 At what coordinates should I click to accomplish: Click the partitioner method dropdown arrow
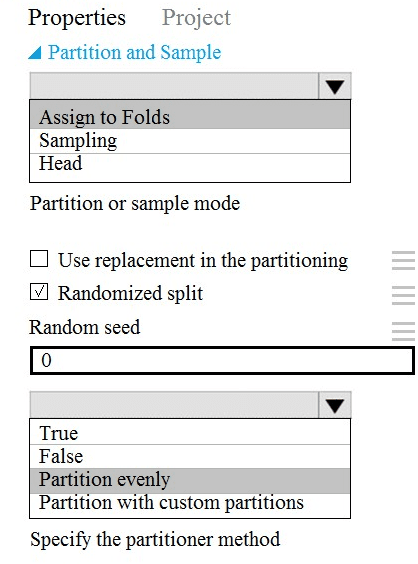pos(335,405)
